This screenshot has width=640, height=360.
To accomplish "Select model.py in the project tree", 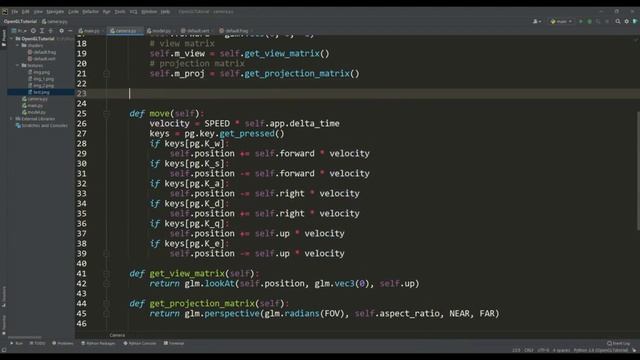I will click(34, 112).
